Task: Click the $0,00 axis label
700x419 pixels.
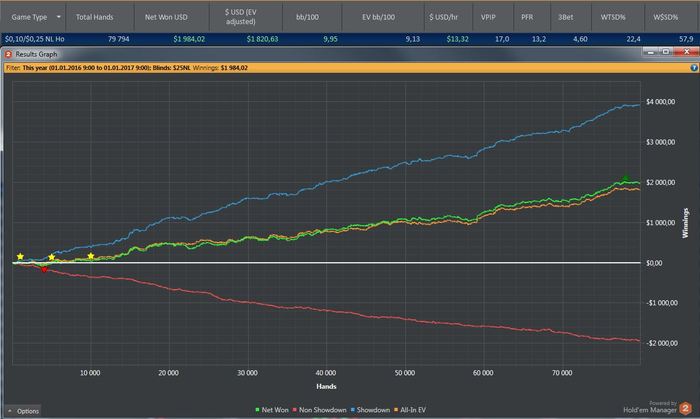Action: click(654, 263)
